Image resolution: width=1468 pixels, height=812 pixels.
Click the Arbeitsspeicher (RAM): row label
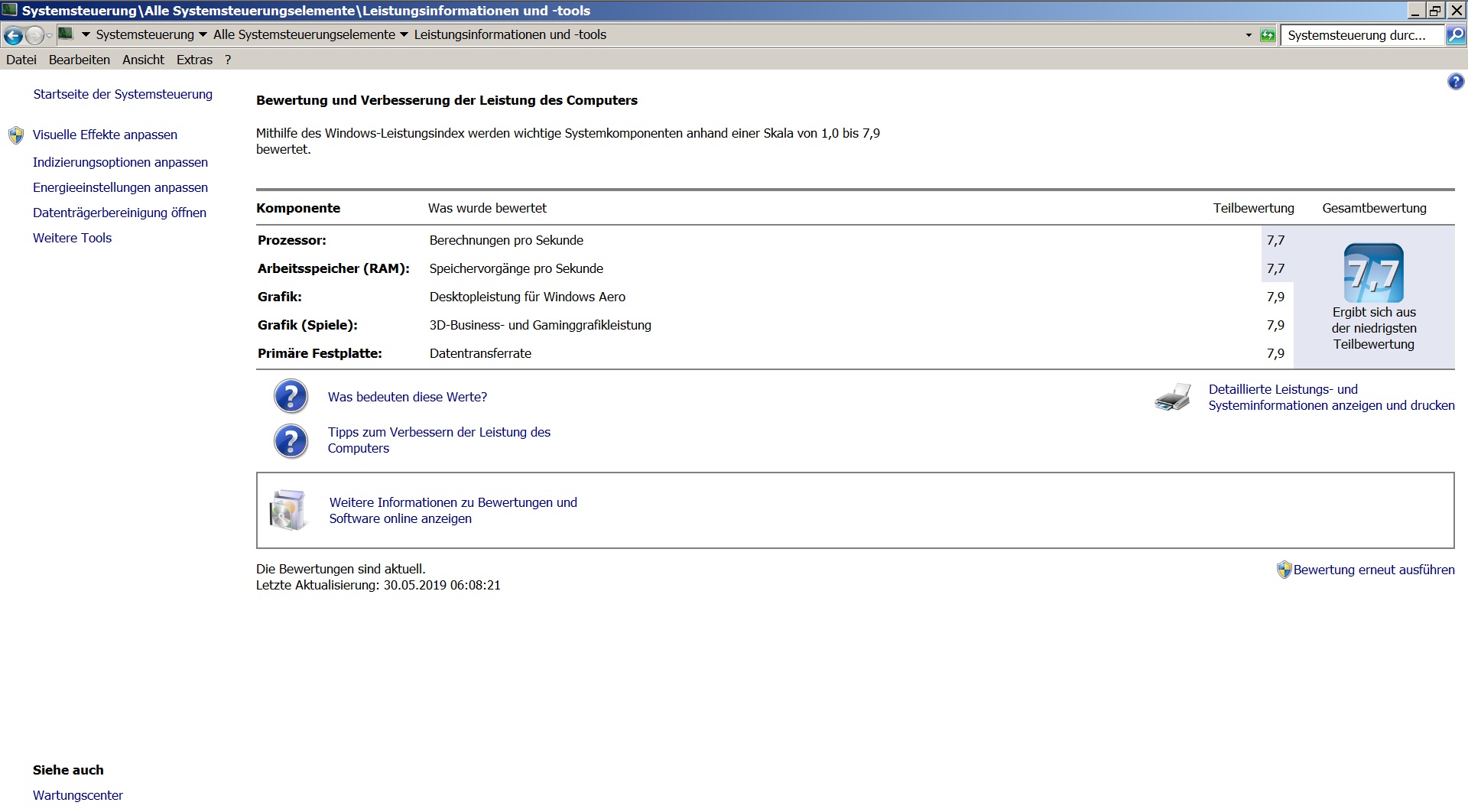coord(333,268)
